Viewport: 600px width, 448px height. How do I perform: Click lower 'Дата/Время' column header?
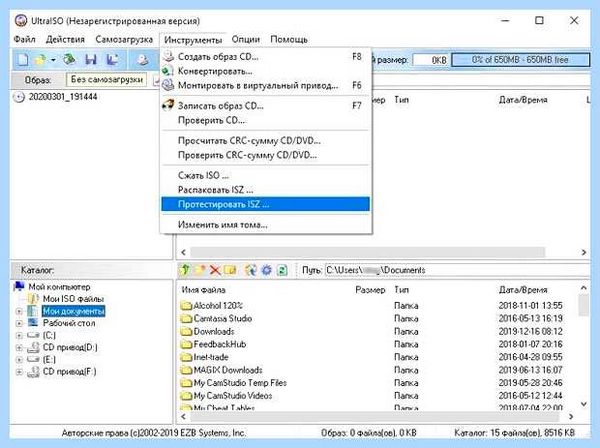point(523,290)
